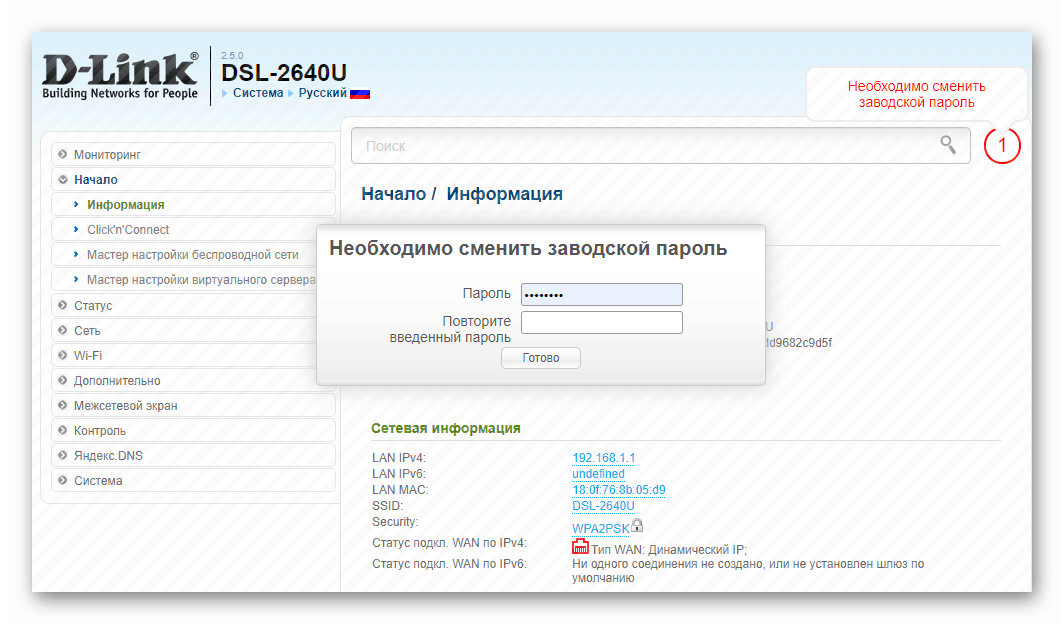Image resolution: width=1064 pixels, height=624 pixels.
Task: Click the Статус подкл. WAN по IPv6 label
Action: coord(449,564)
